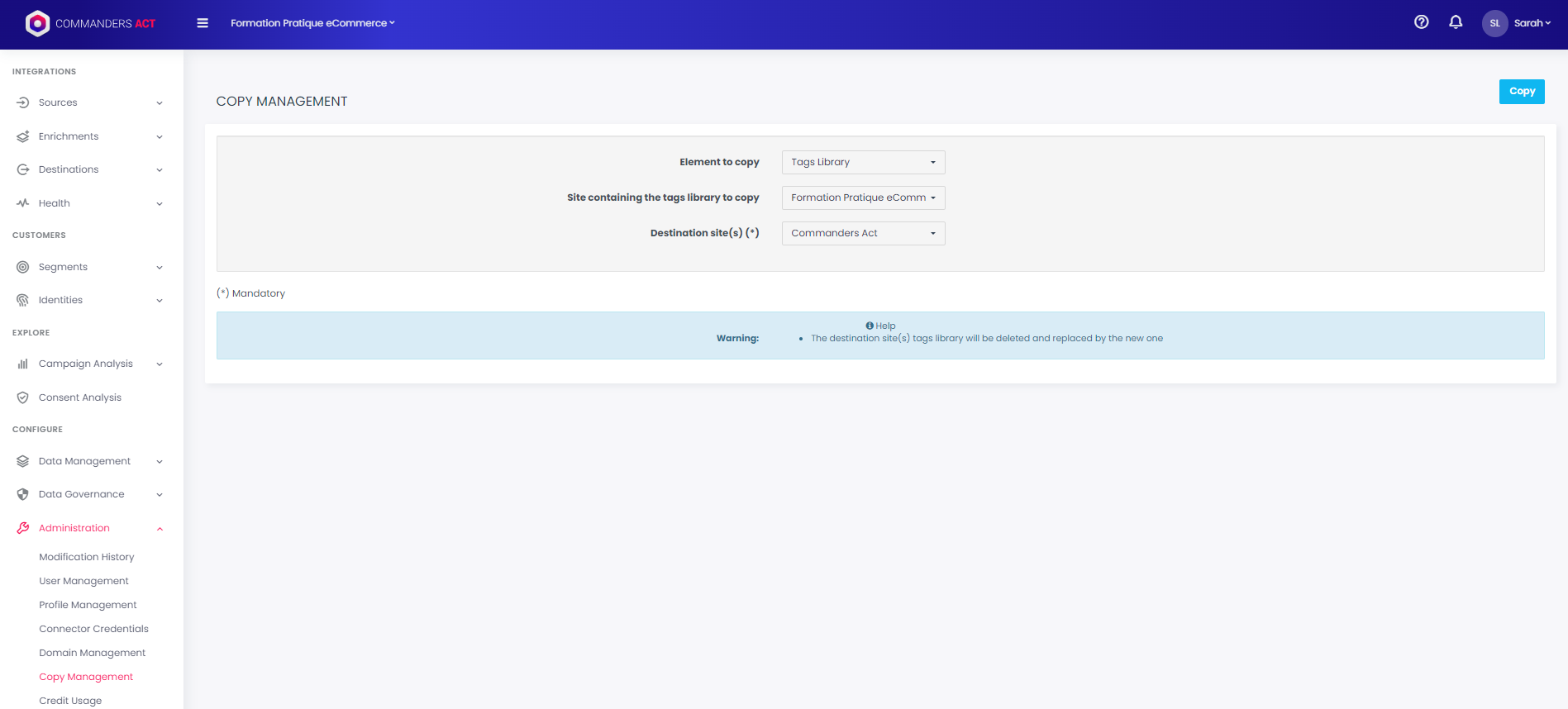1568x709 pixels.
Task: Click the Consent Analysis shield icon
Action: [23, 397]
